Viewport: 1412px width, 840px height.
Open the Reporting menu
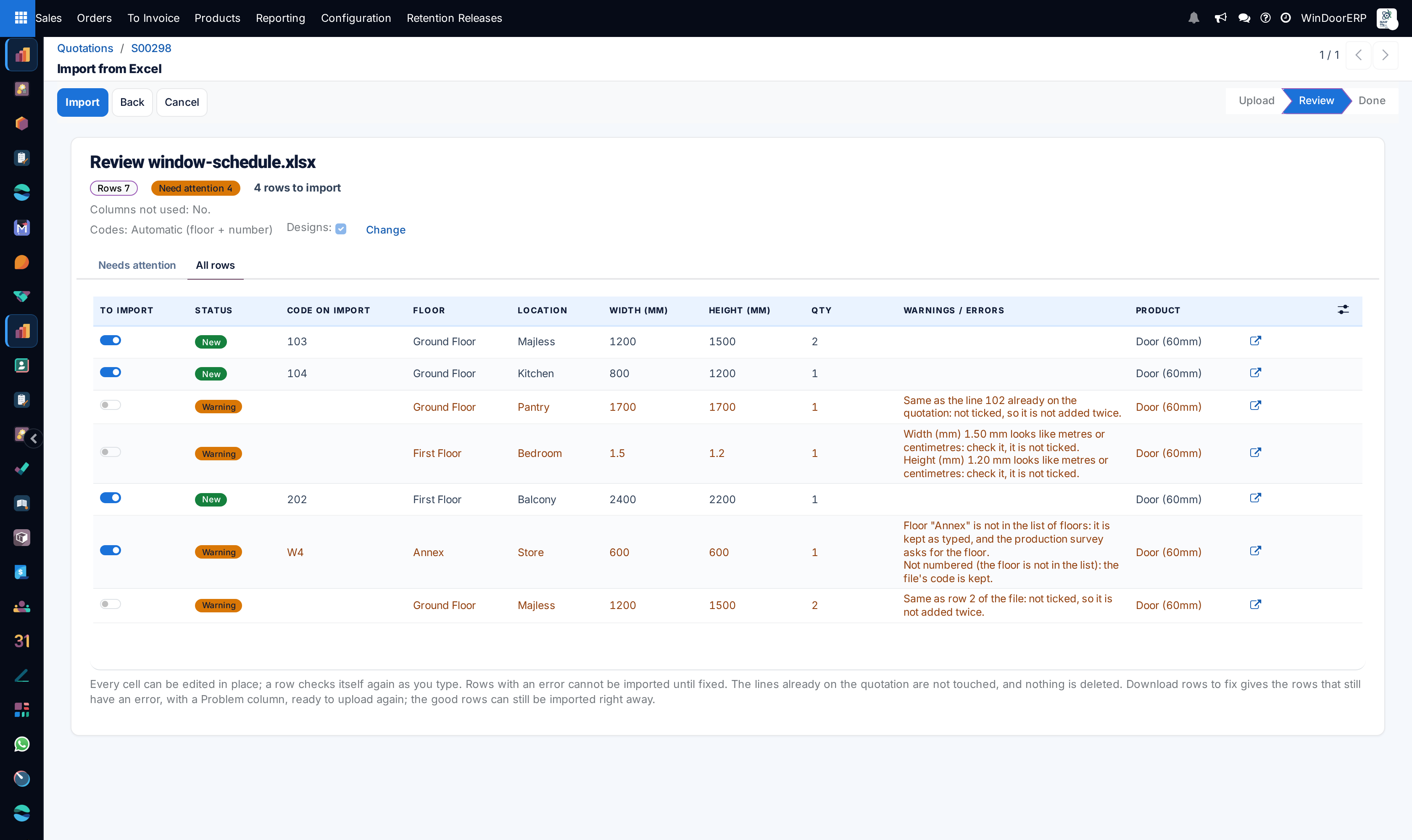(x=280, y=18)
